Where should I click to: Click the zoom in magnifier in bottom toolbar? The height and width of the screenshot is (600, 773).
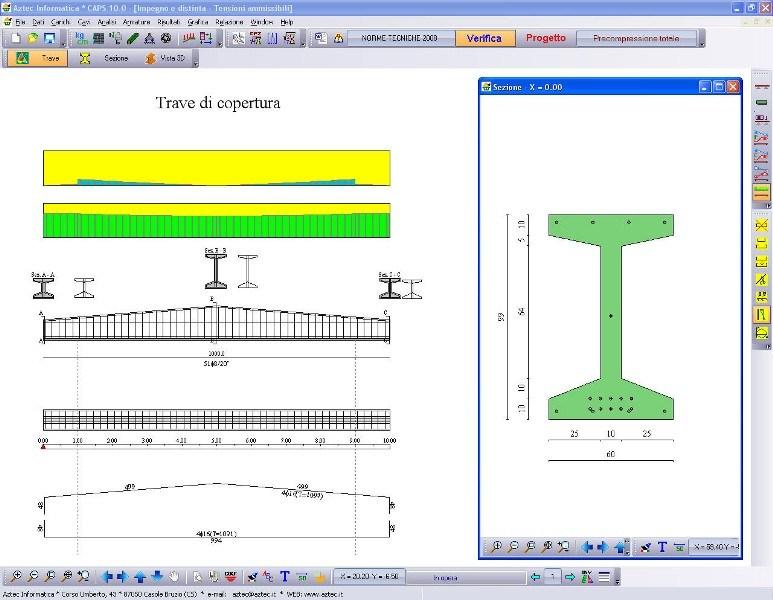click(16, 577)
